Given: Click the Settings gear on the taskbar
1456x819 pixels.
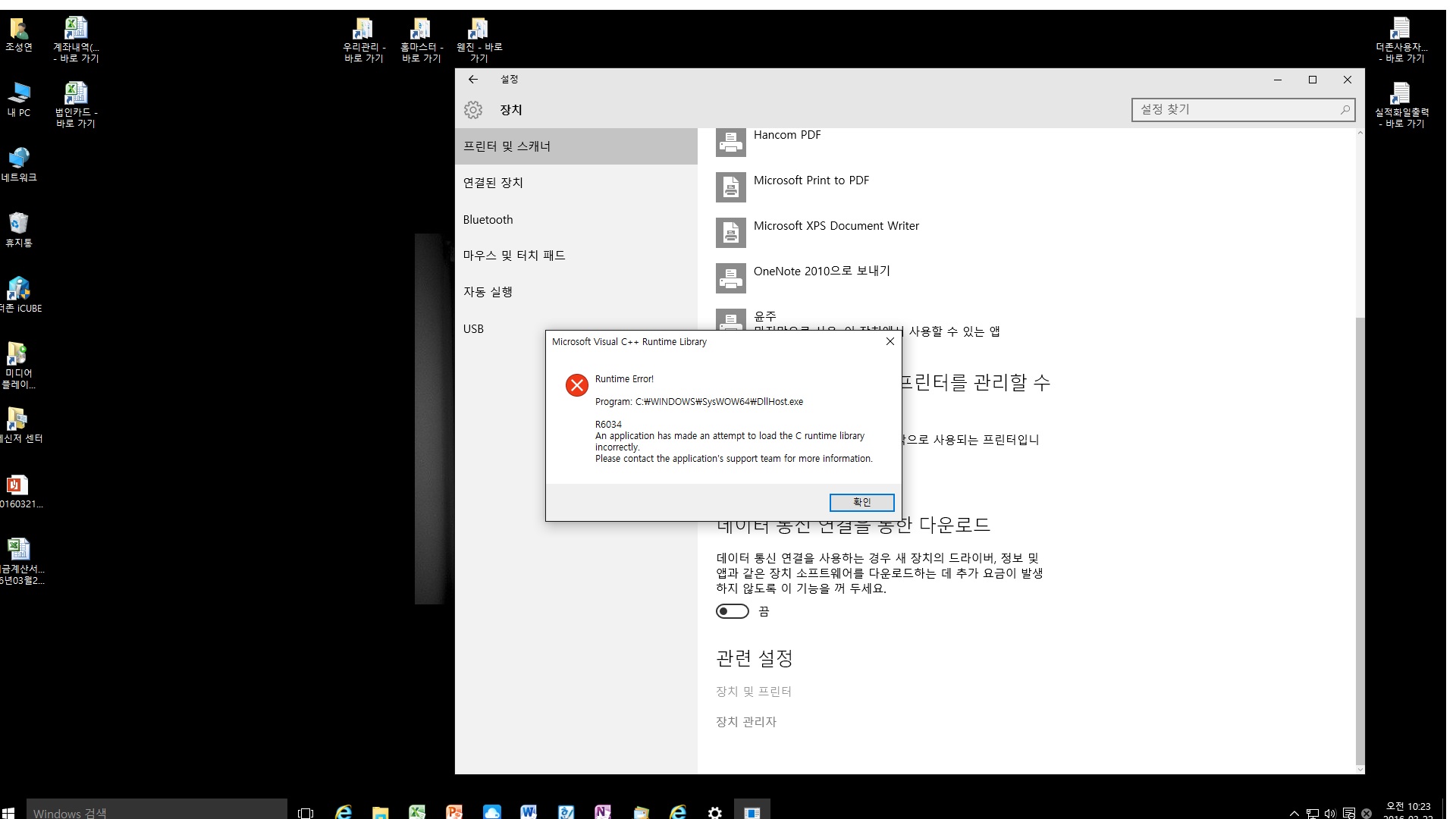Looking at the screenshot, I should click(714, 812).
